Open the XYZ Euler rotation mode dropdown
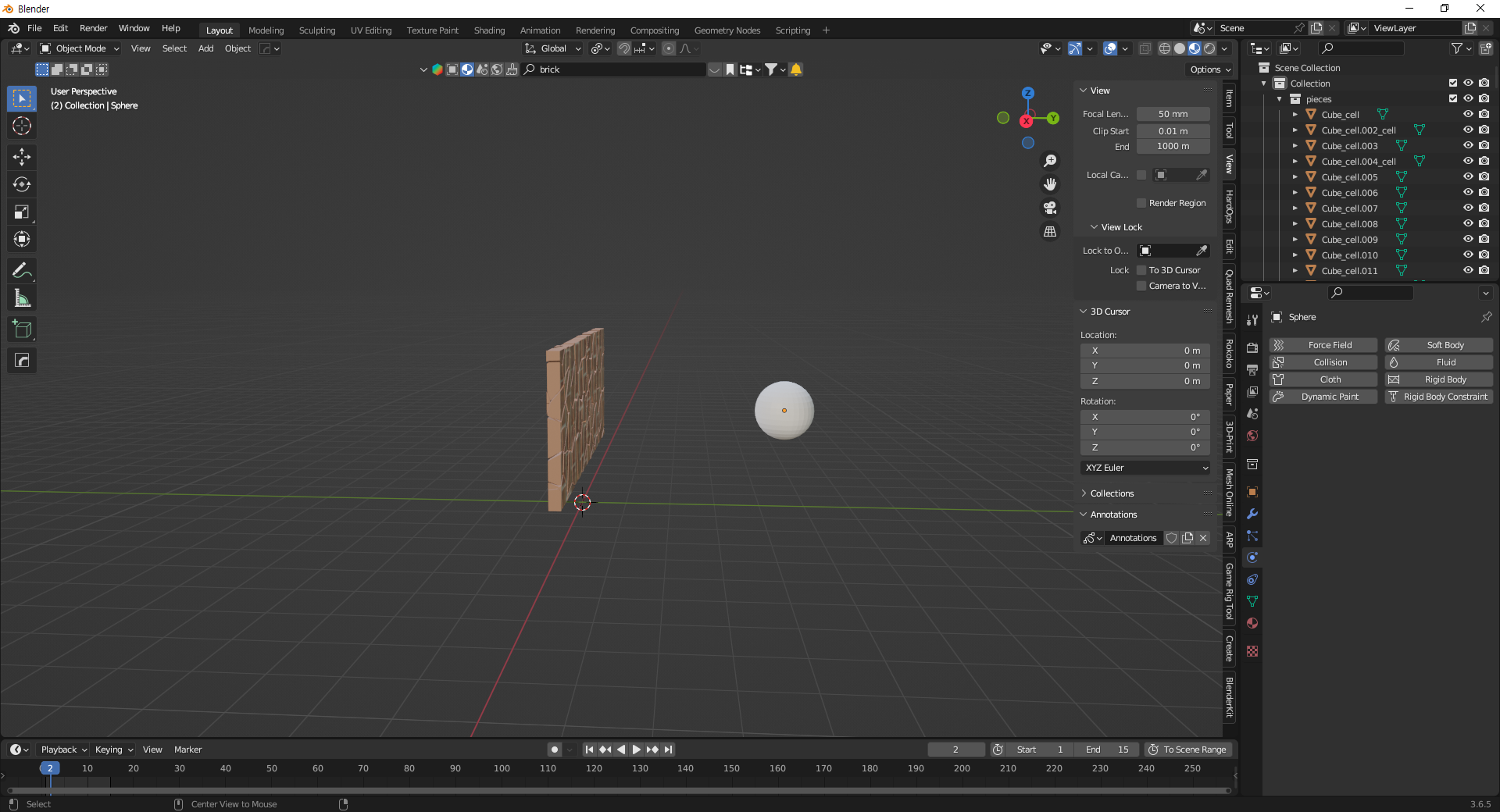The image size is (1500, 812). [x=1145, y=468]
